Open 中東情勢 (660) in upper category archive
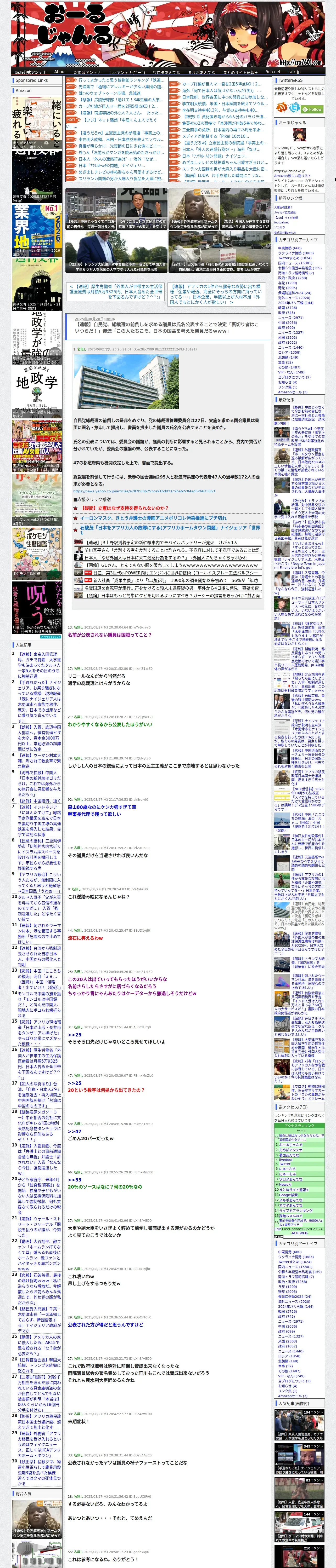Viewport: 336px width, 1568px height. pos(290,248)
